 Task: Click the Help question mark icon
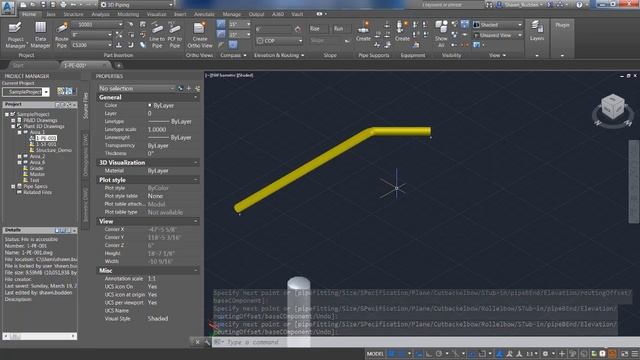579,4
